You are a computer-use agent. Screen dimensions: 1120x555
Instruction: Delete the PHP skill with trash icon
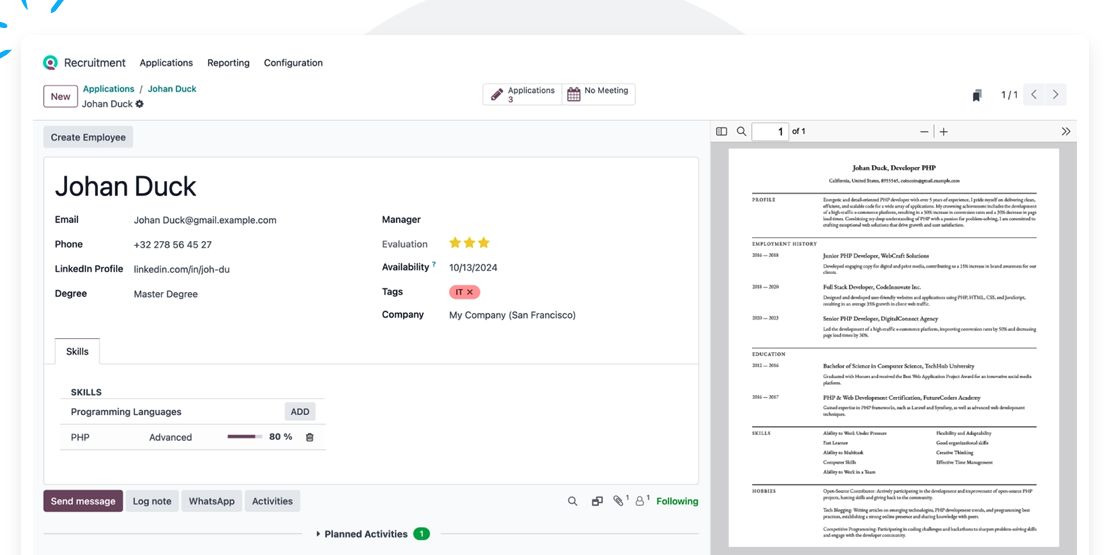tap(309, 437)
